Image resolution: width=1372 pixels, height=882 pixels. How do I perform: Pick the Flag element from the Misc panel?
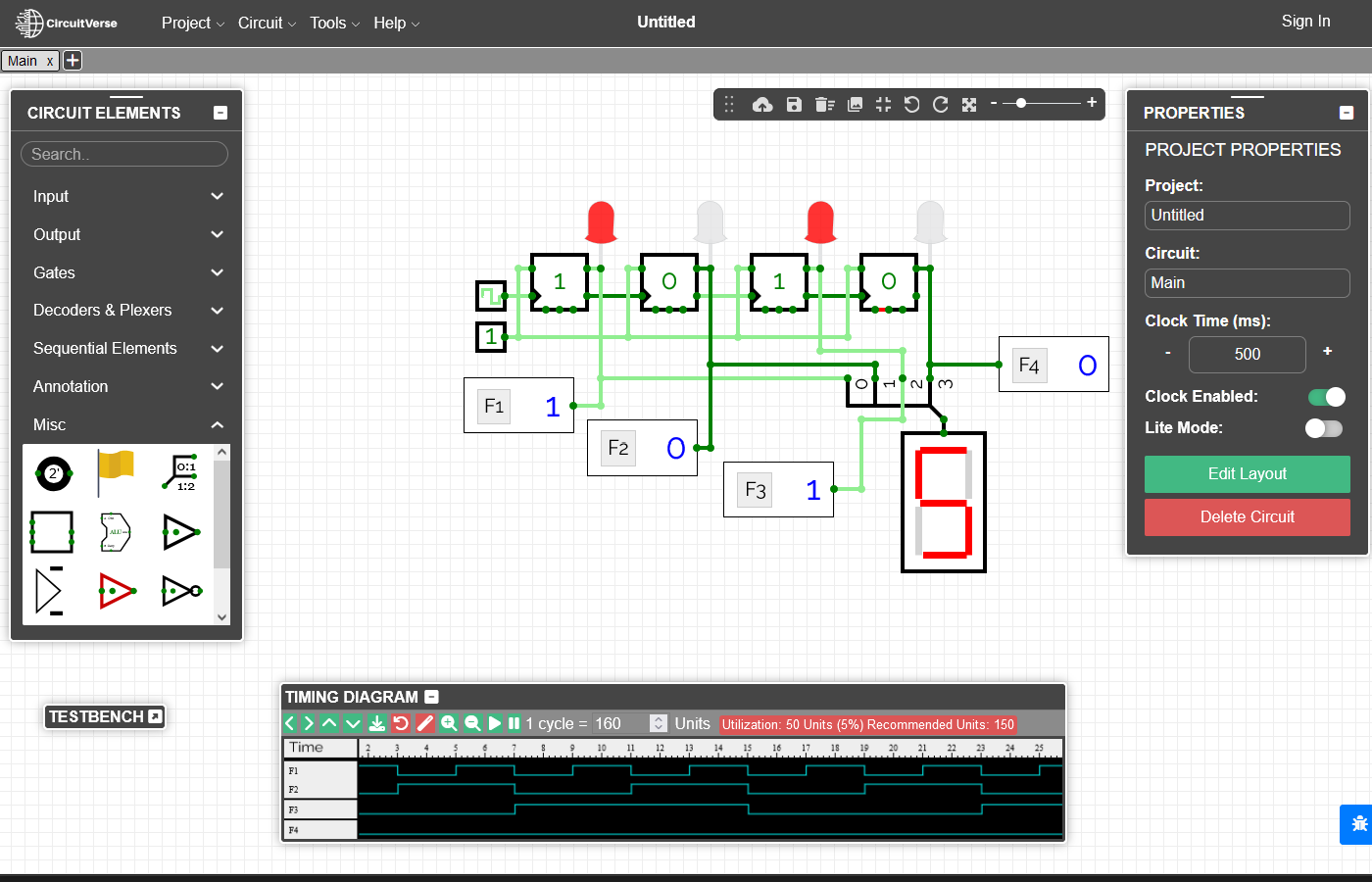116,473
